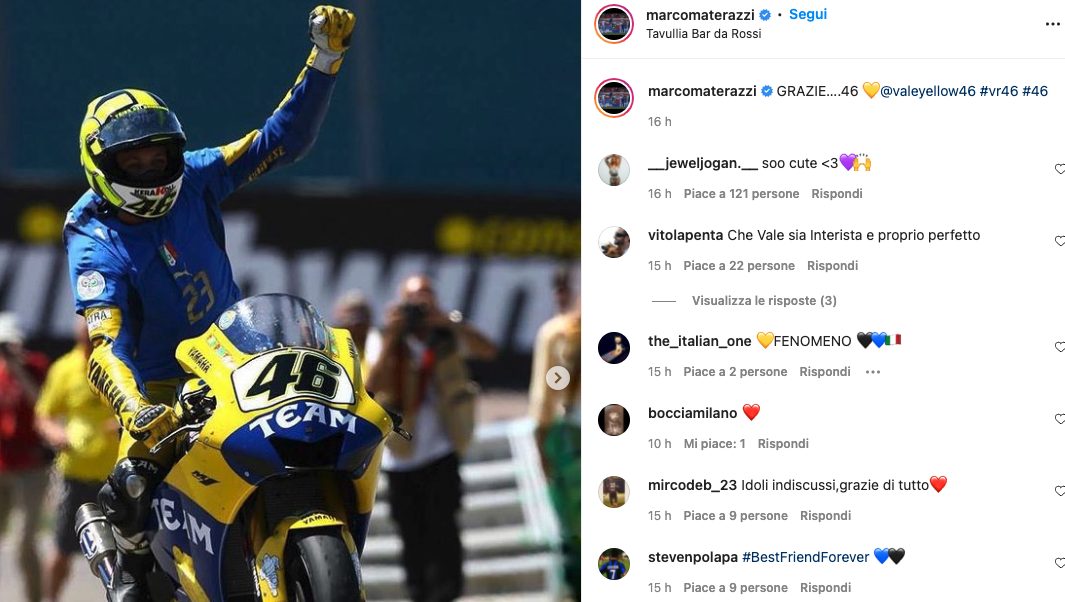Like bocciamilano comment heart icon

tap(1060, 419)
